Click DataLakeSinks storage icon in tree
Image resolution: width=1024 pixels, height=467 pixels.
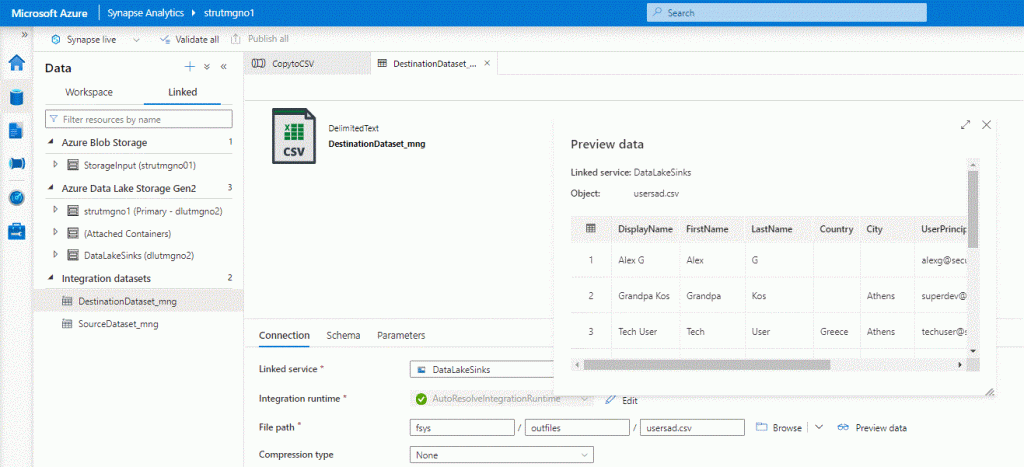click(x=73, y=255)
